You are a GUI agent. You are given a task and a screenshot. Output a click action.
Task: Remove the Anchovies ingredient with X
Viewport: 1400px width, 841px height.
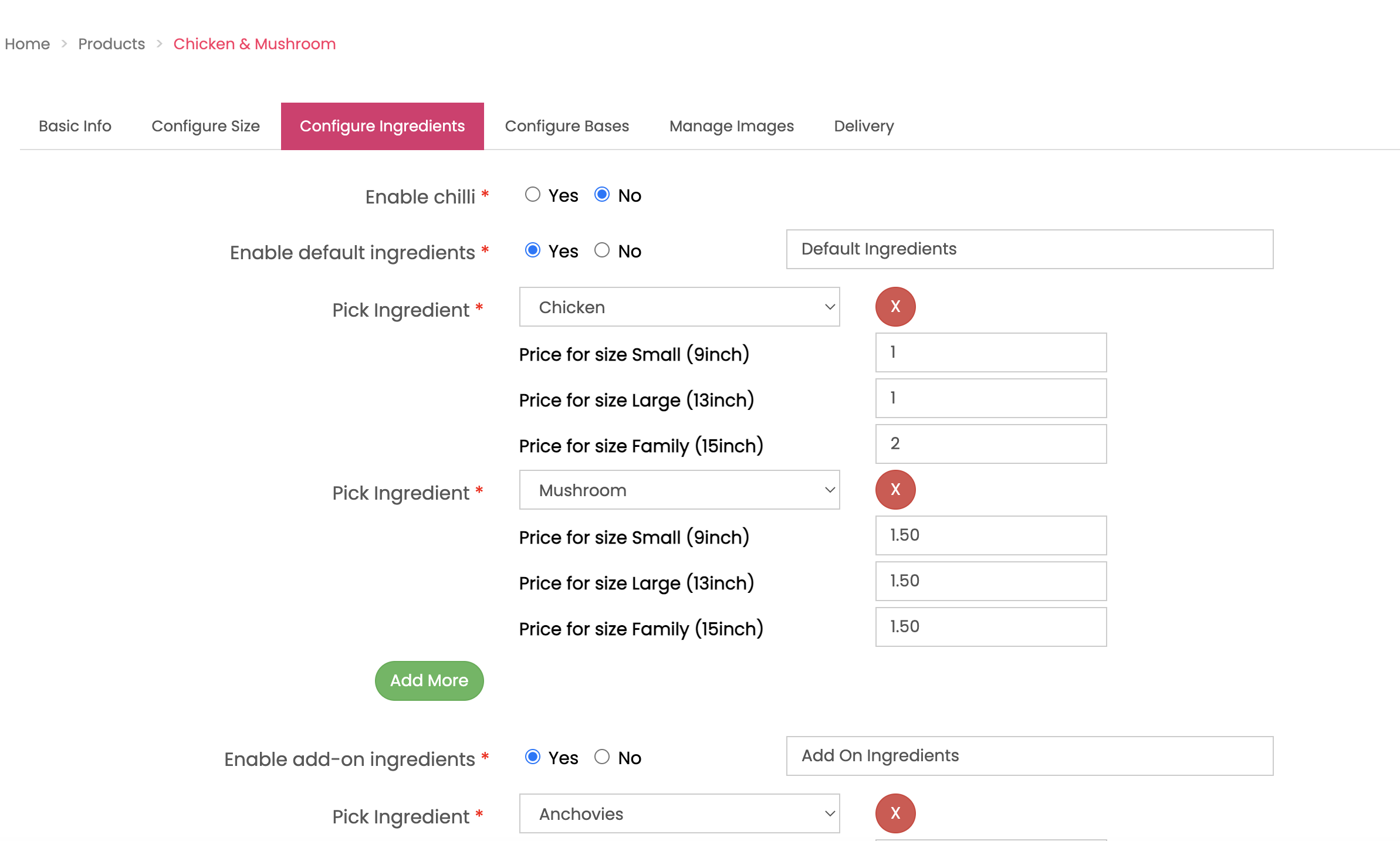[895, 813]
